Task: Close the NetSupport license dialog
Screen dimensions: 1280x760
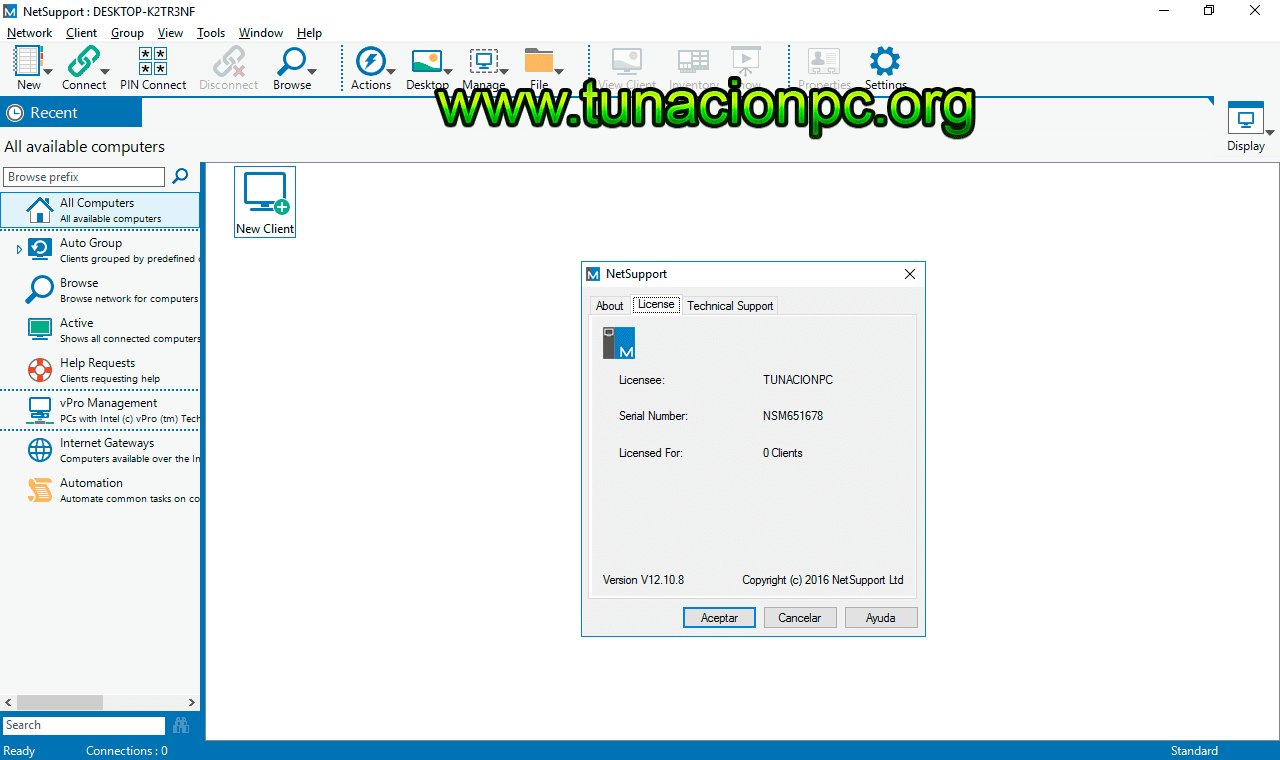Action: pyautogui.click(x=910, y=274)
